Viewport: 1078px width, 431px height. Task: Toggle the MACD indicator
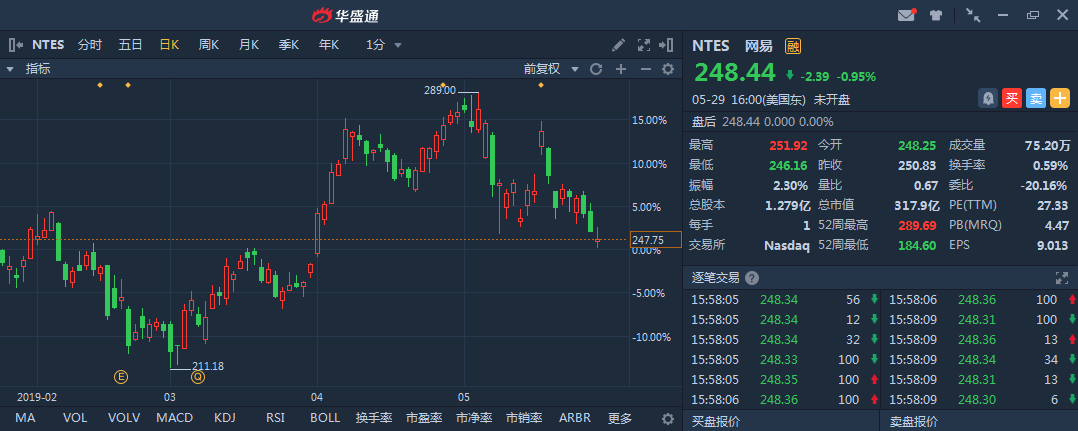[x=174, y=418]
